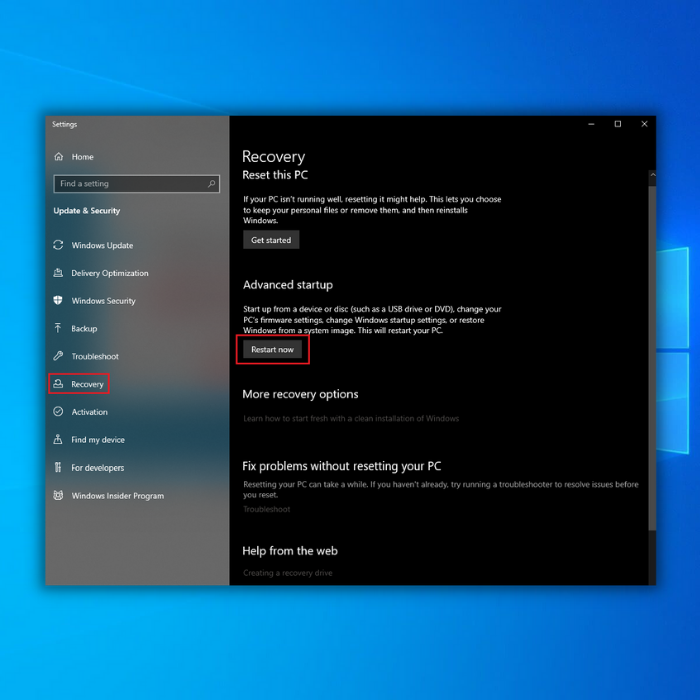
Task: Click the scroll up arrow of the scrollbar
Action: (x=652, y=175)
